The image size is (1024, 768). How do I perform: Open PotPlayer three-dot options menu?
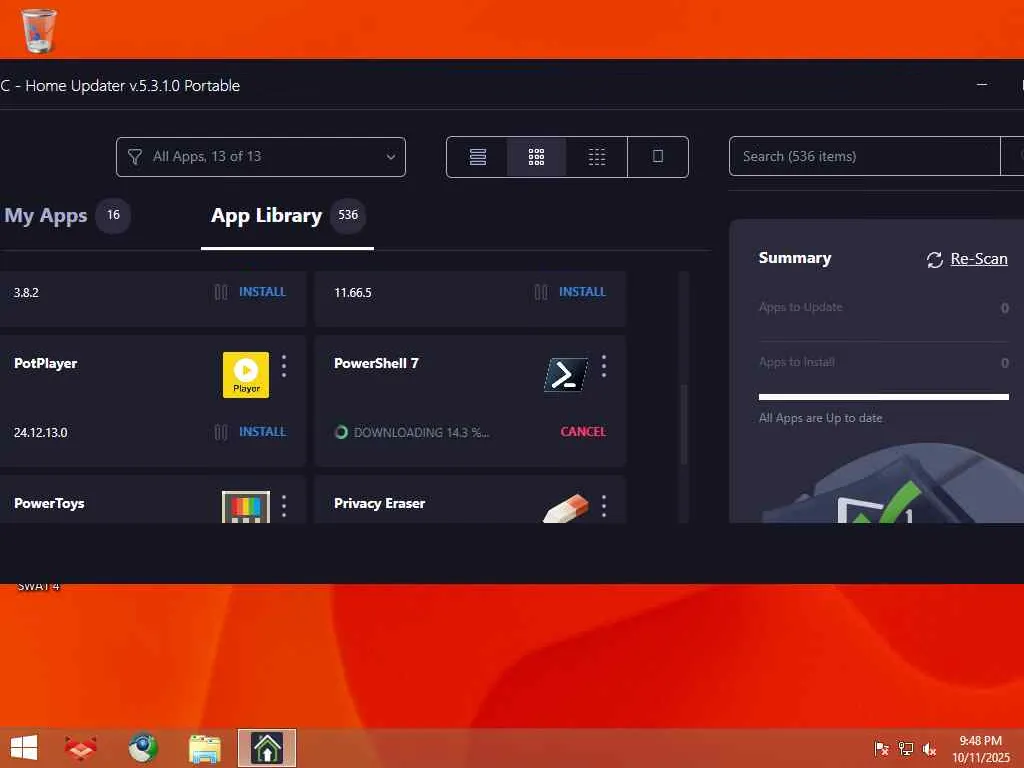pyautogui.click(x=283, y=366)
